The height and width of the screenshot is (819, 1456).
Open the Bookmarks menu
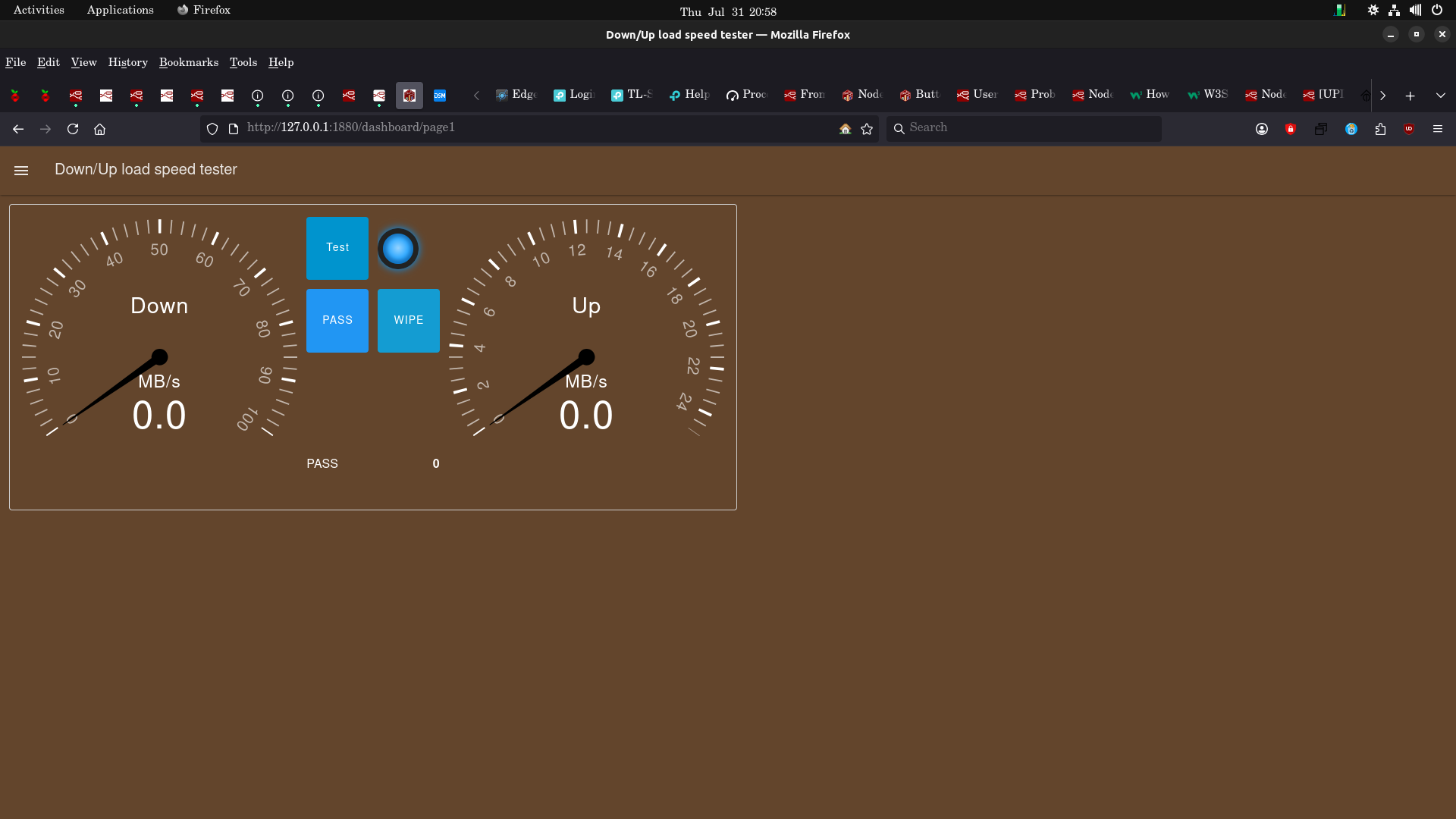click(x=188, y=62)
